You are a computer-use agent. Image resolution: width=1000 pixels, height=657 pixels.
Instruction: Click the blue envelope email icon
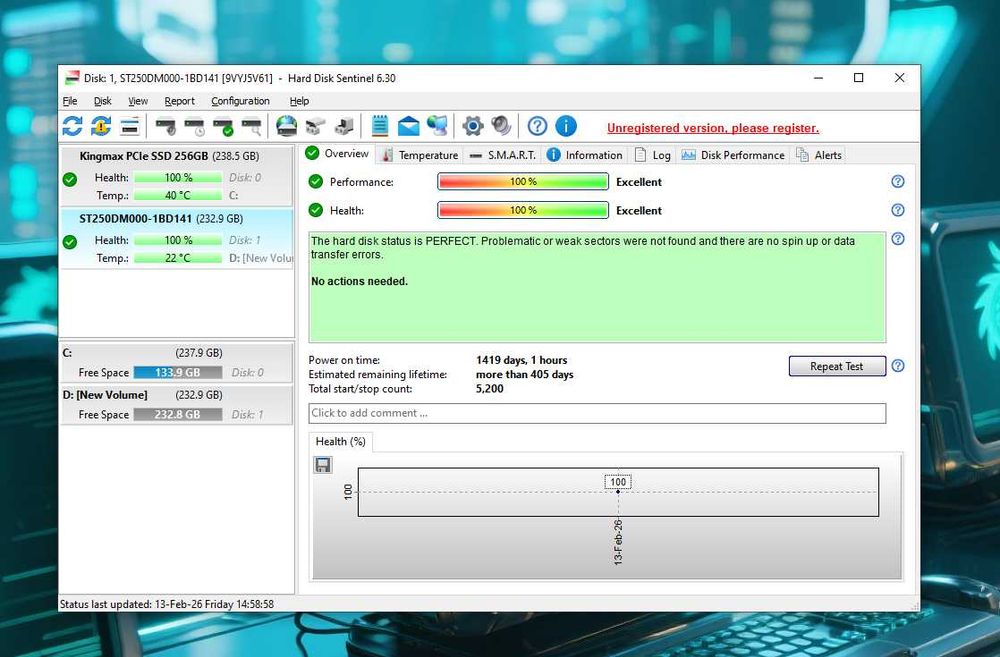[408, 126]
